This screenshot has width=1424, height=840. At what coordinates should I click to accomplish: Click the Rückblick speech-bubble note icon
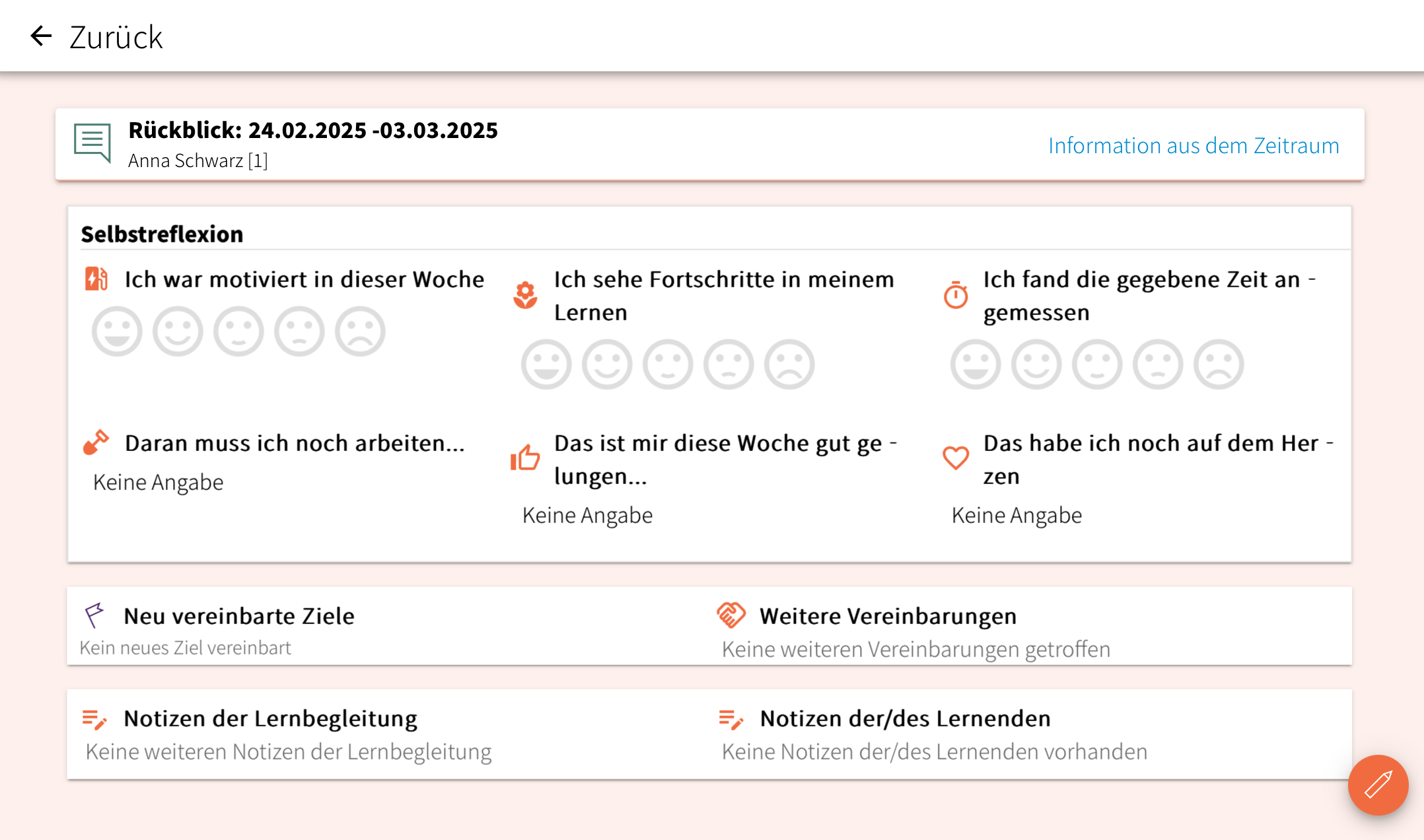(92, 143)
